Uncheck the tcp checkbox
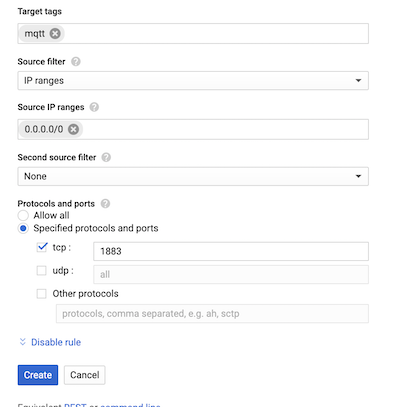 (42, 247)
